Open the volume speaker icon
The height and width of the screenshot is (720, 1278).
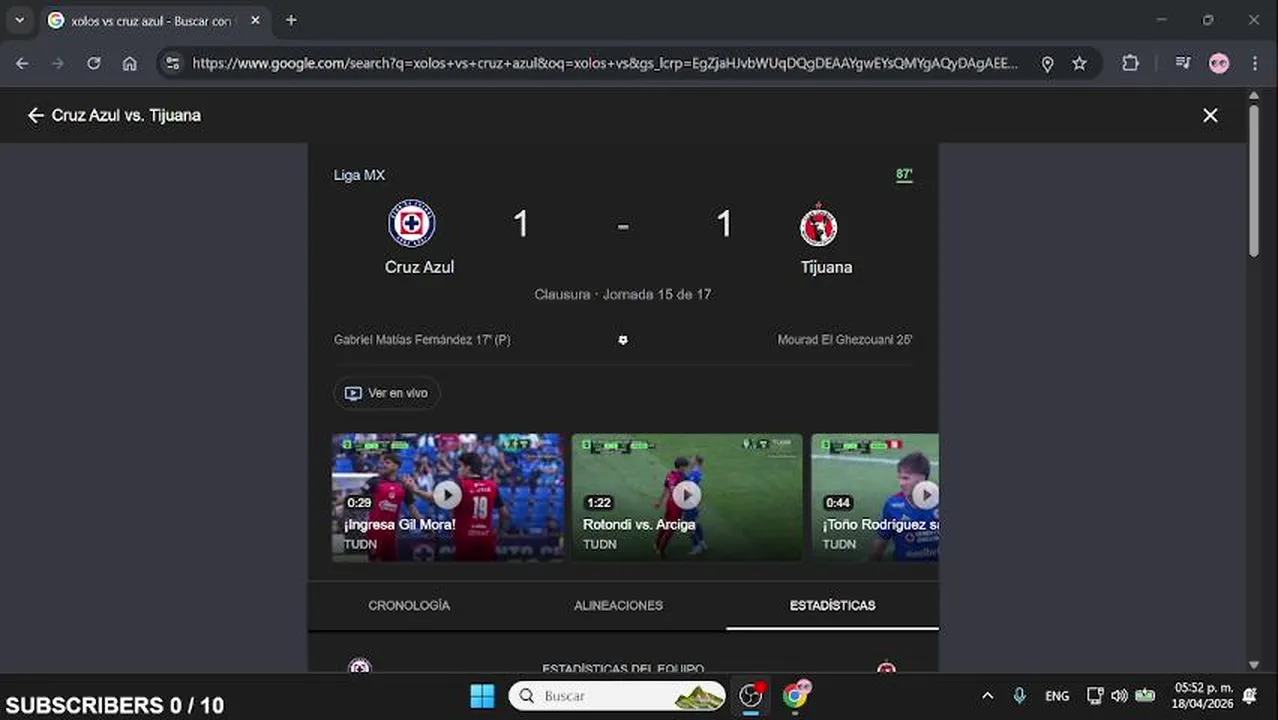coord(1119,696)
